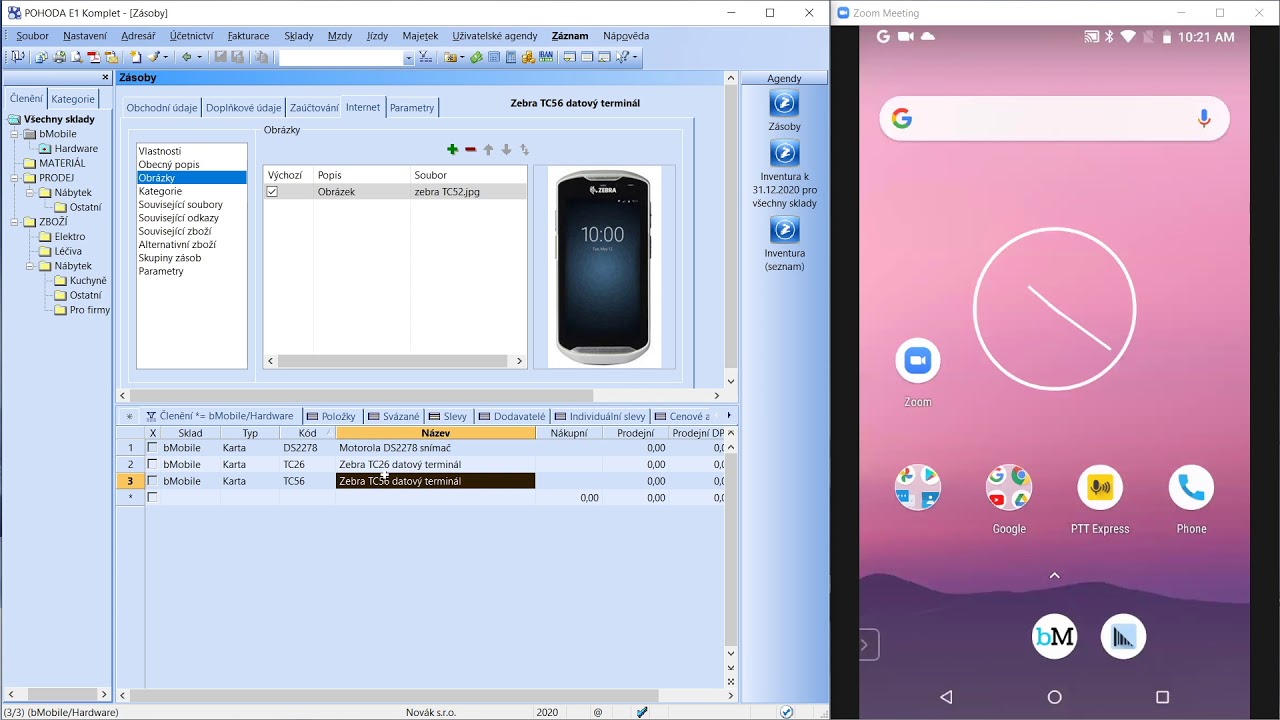The height and width of the screenshot is (720, 1280).
Task: Remove the image with the red minus
Action: [x=470, y=150]
